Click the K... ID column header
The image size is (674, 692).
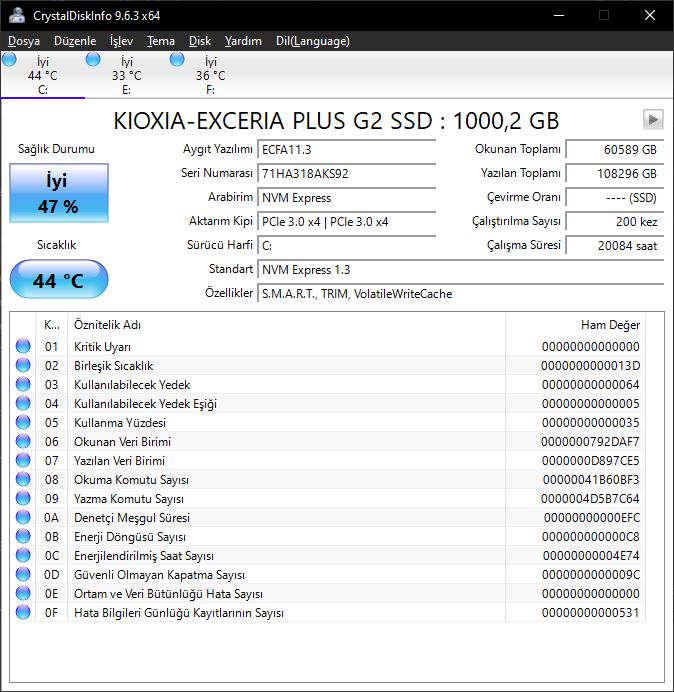click(52, 325)
